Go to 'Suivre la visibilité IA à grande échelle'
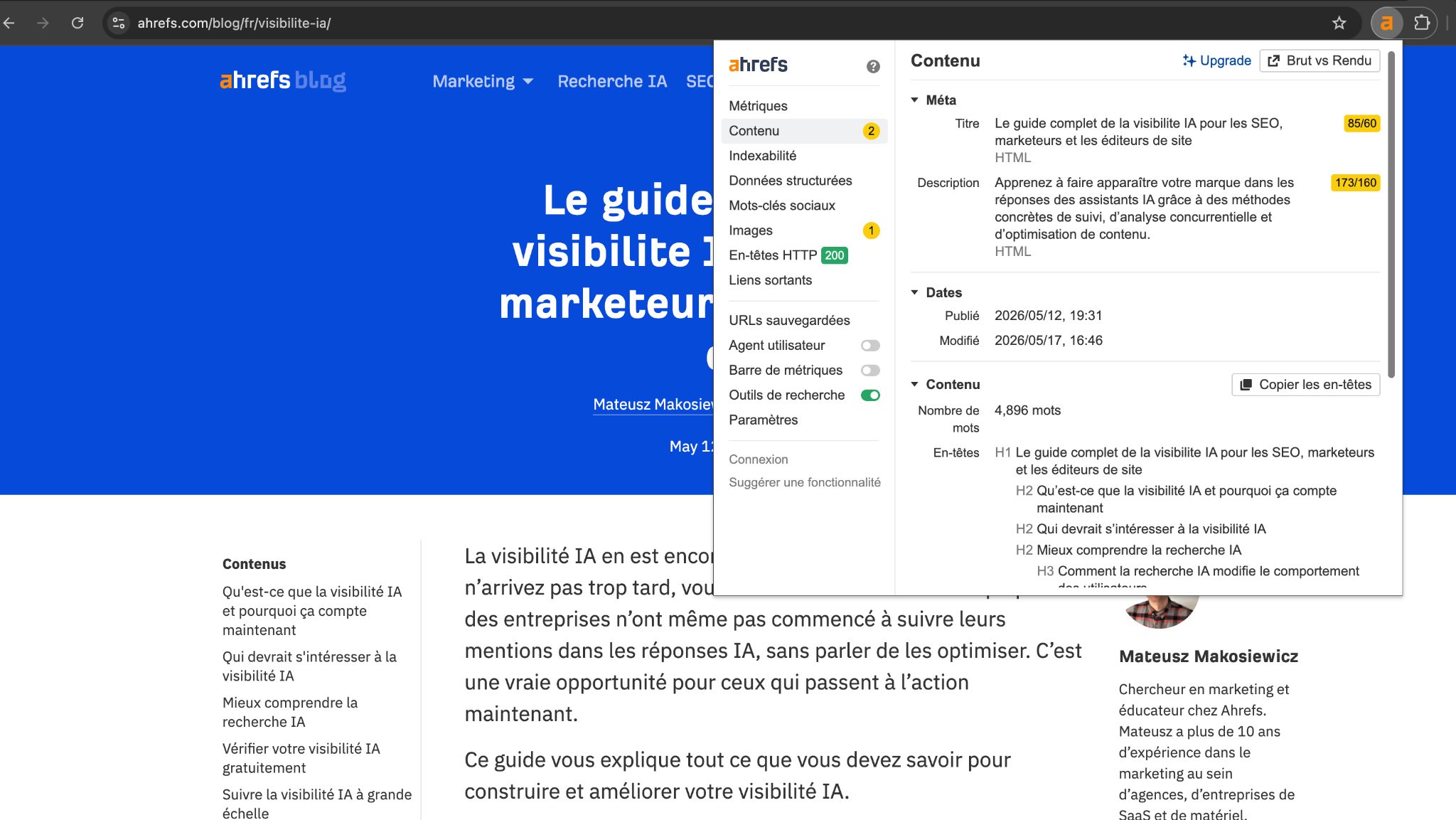Screen dimensions: 1456x820 point(316,804)
